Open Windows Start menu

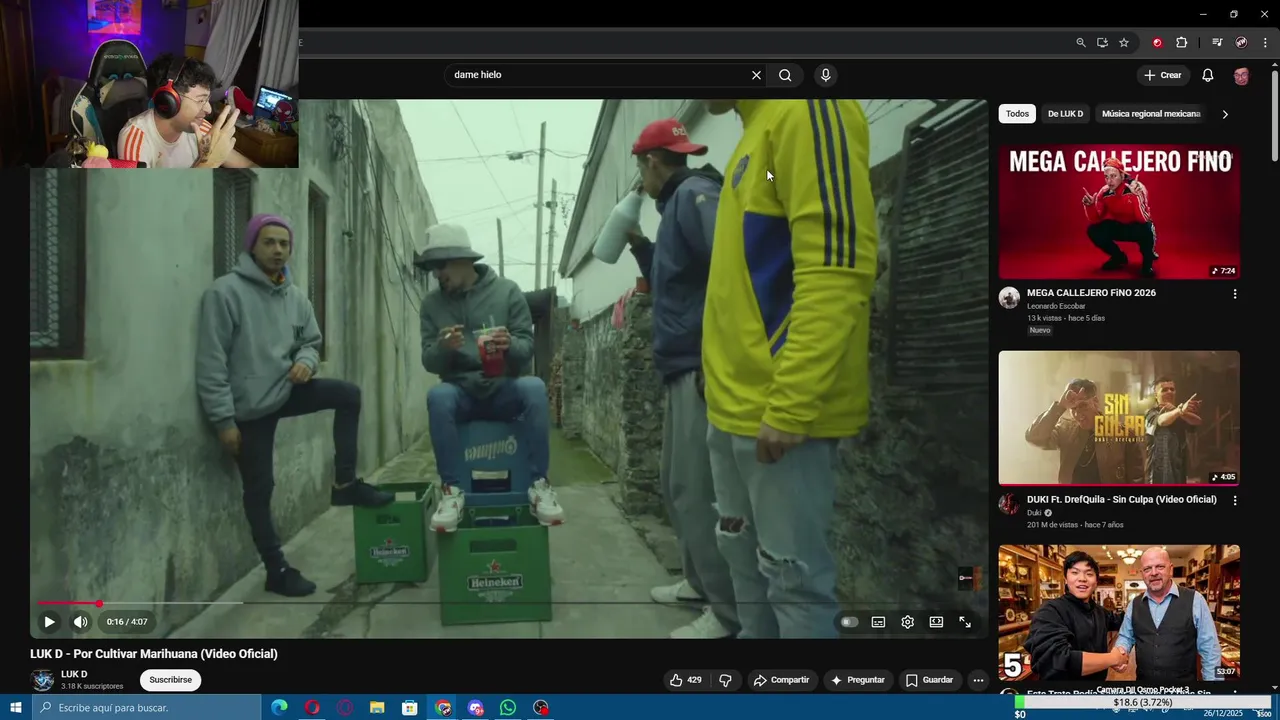click(x=16, y=708)
